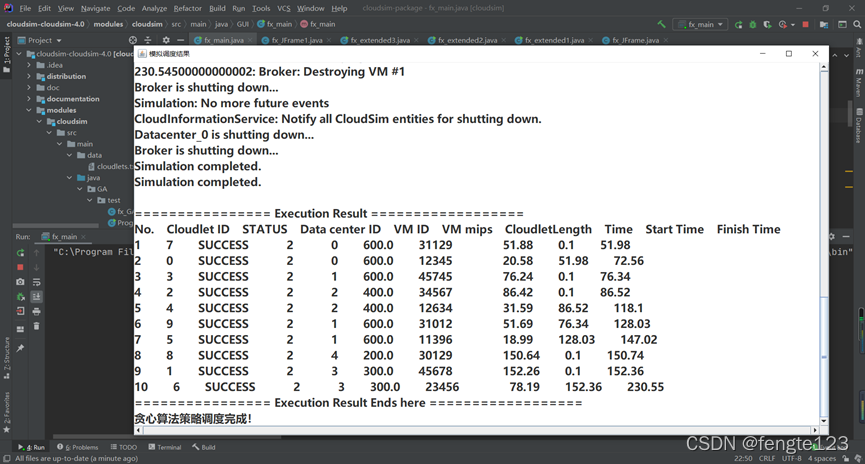Viewport: 865px width, 464px height.
Task: Open the fx_main run configuration dropdown
Action: click(x=701, y=24)
